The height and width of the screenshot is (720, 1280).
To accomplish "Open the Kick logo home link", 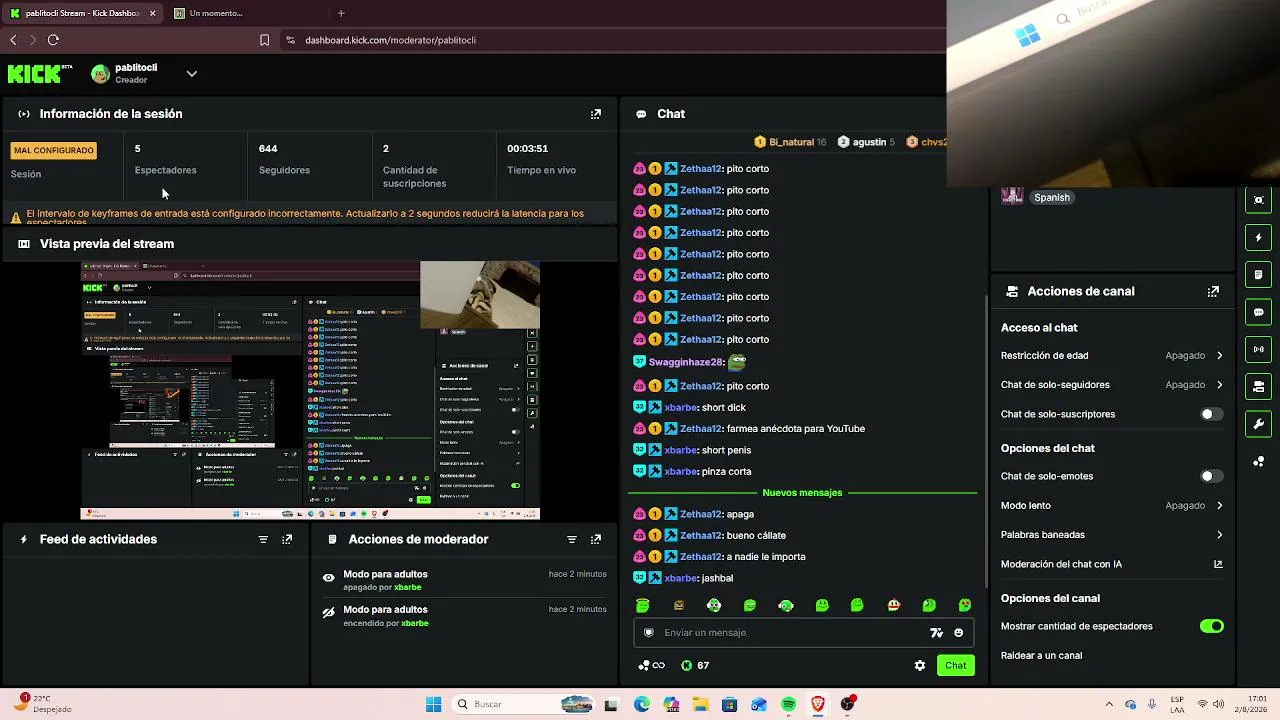I will click(x=40, y=74).
